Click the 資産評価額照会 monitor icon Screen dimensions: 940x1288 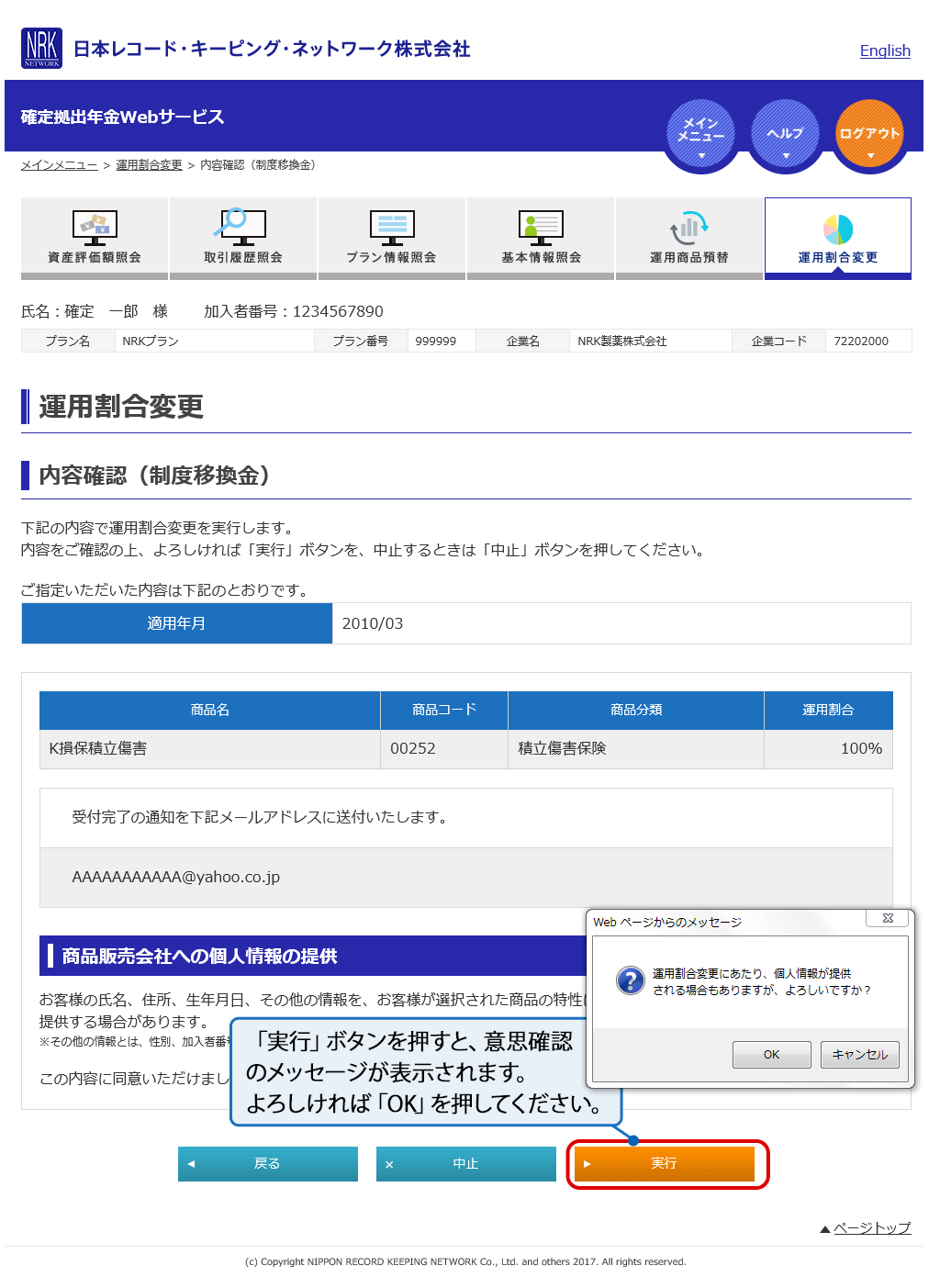click(x=95, y=226)
